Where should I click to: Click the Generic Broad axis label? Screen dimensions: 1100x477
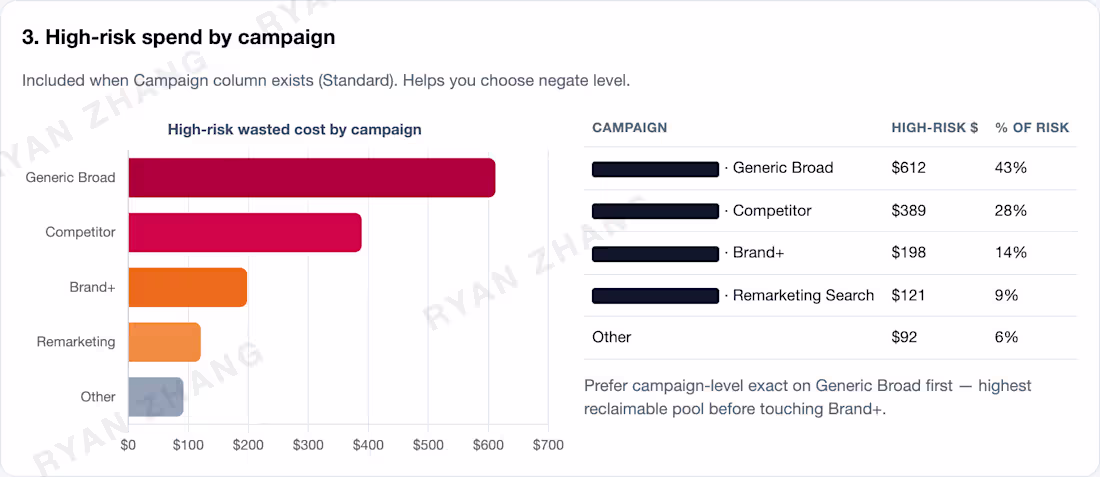coord(70,177)
